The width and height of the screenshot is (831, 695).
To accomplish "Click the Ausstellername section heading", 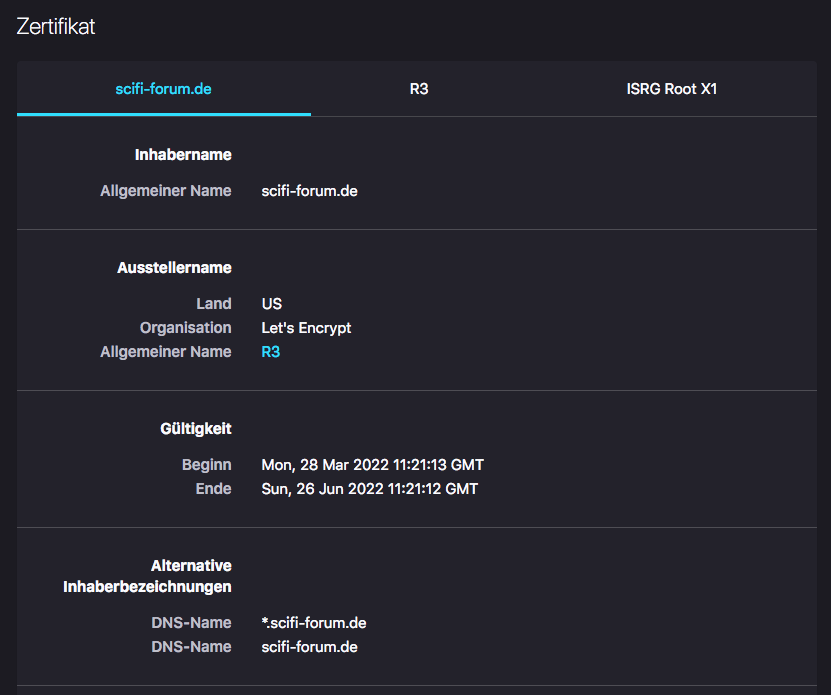I will coord(175,268).
